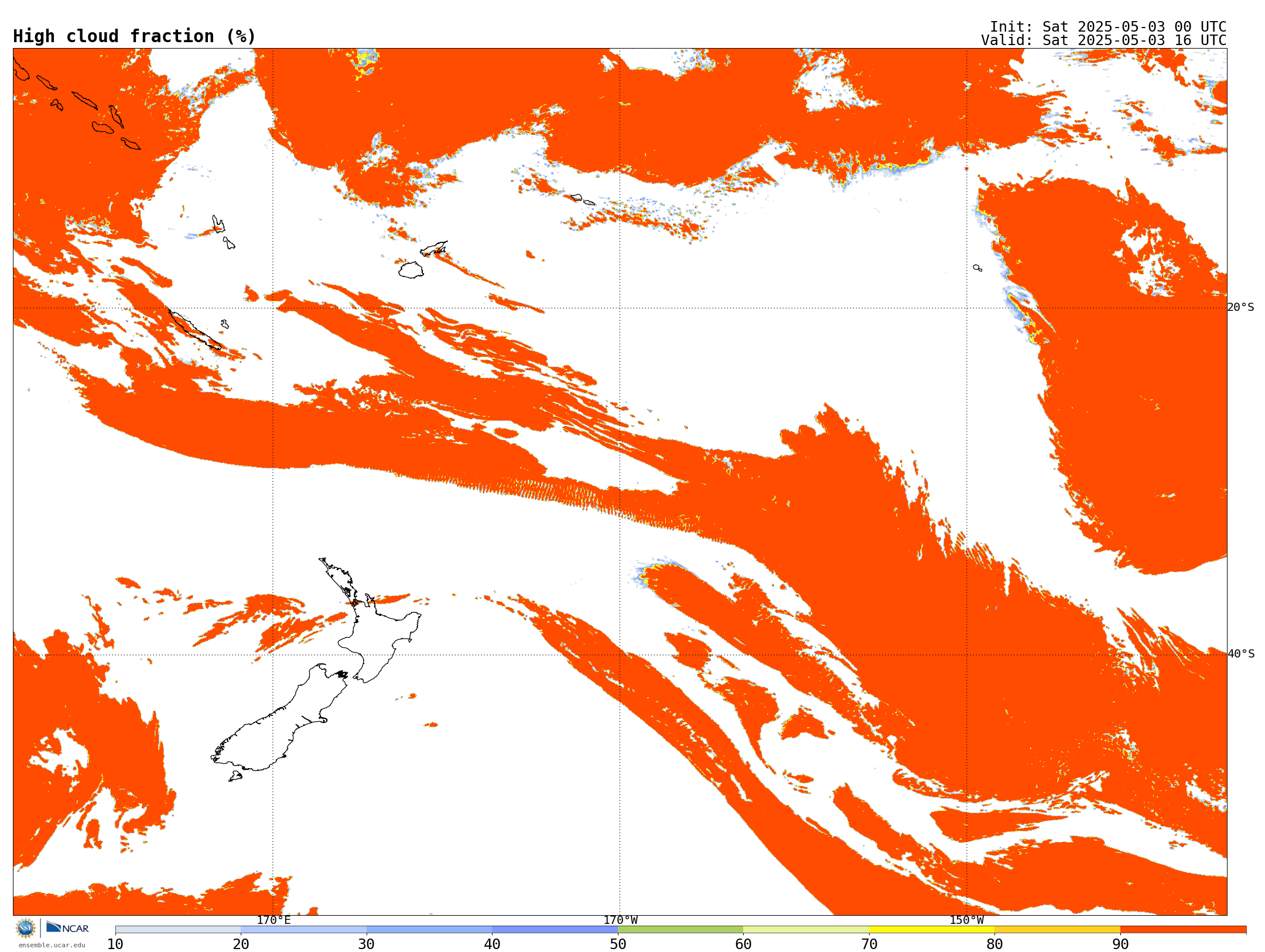The height and width of the screenshot is (952, 1265).
Task: Click the 60-70 pale yellow-green colorbar segment
Action: pos(806,930)
